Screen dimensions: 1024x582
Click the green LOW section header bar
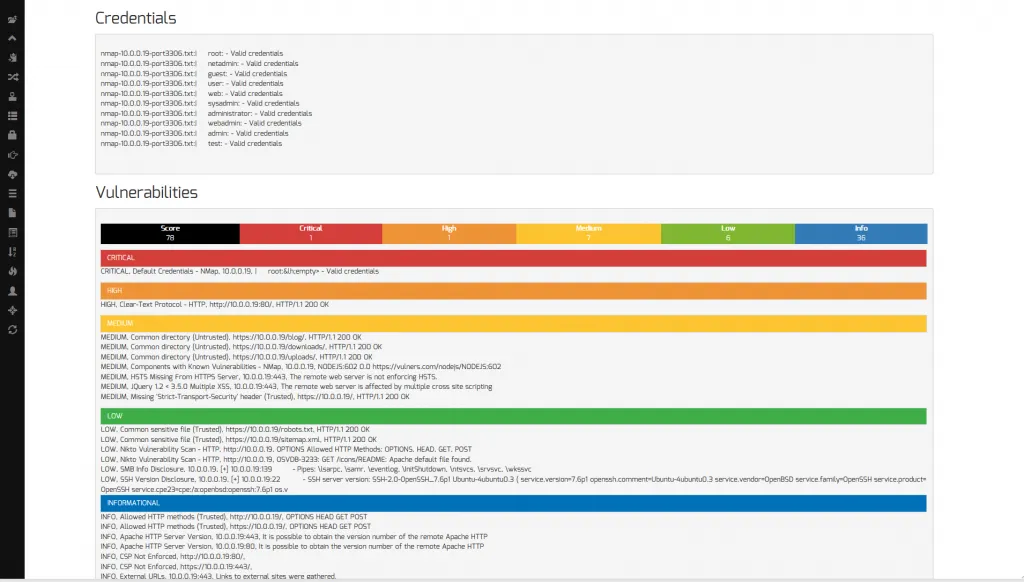tap(513, 416)
